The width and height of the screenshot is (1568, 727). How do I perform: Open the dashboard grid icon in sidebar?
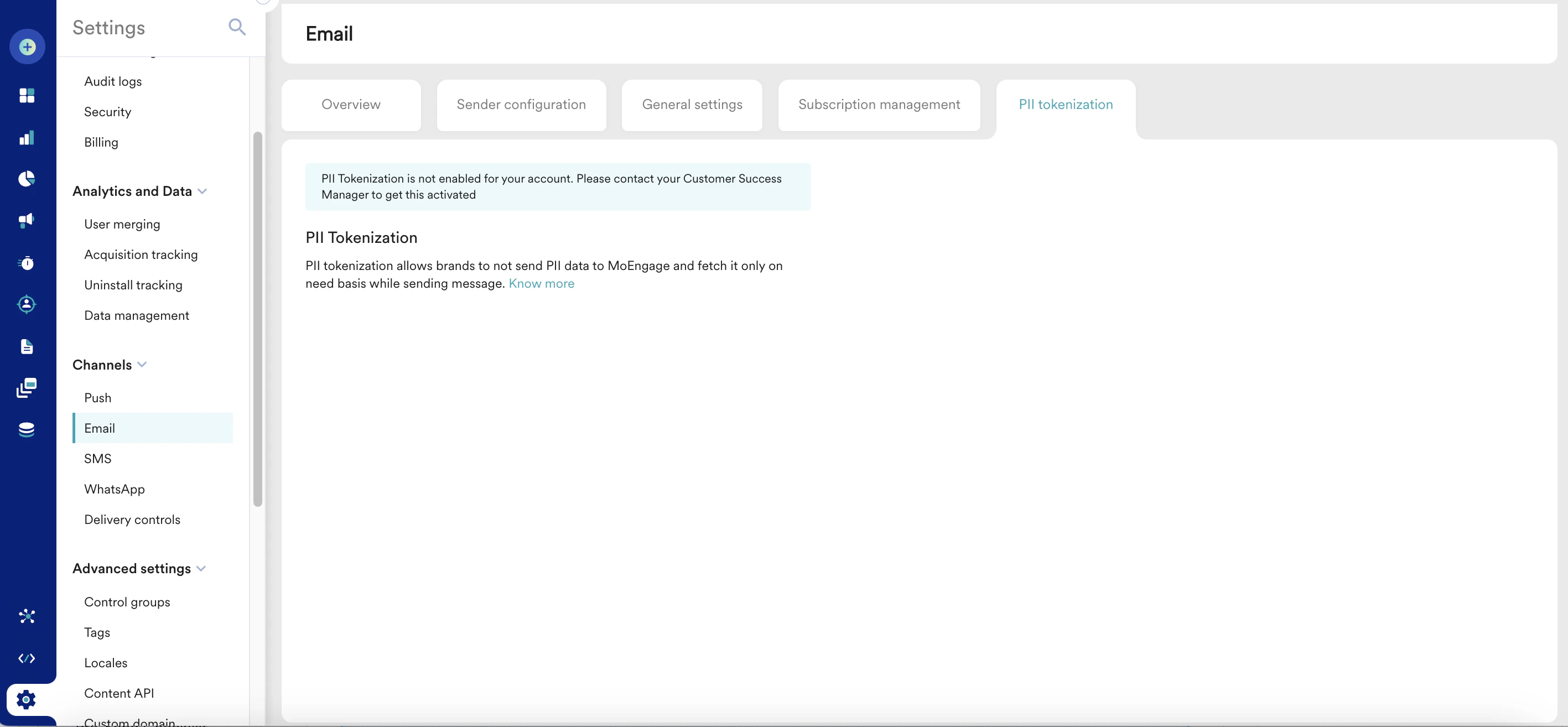click(x=27, y=95)
